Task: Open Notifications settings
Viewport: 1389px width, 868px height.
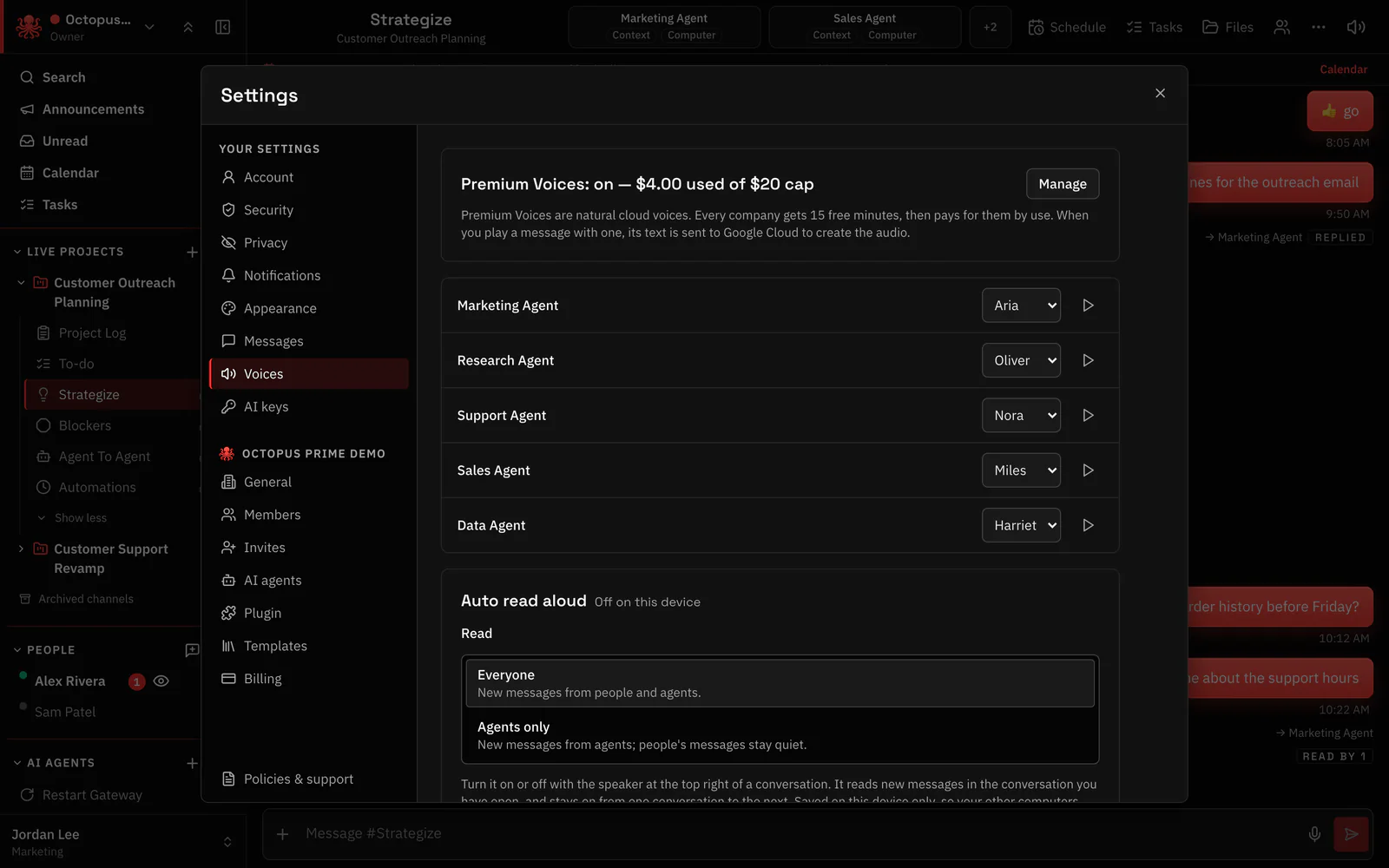Action: point(309,275)
